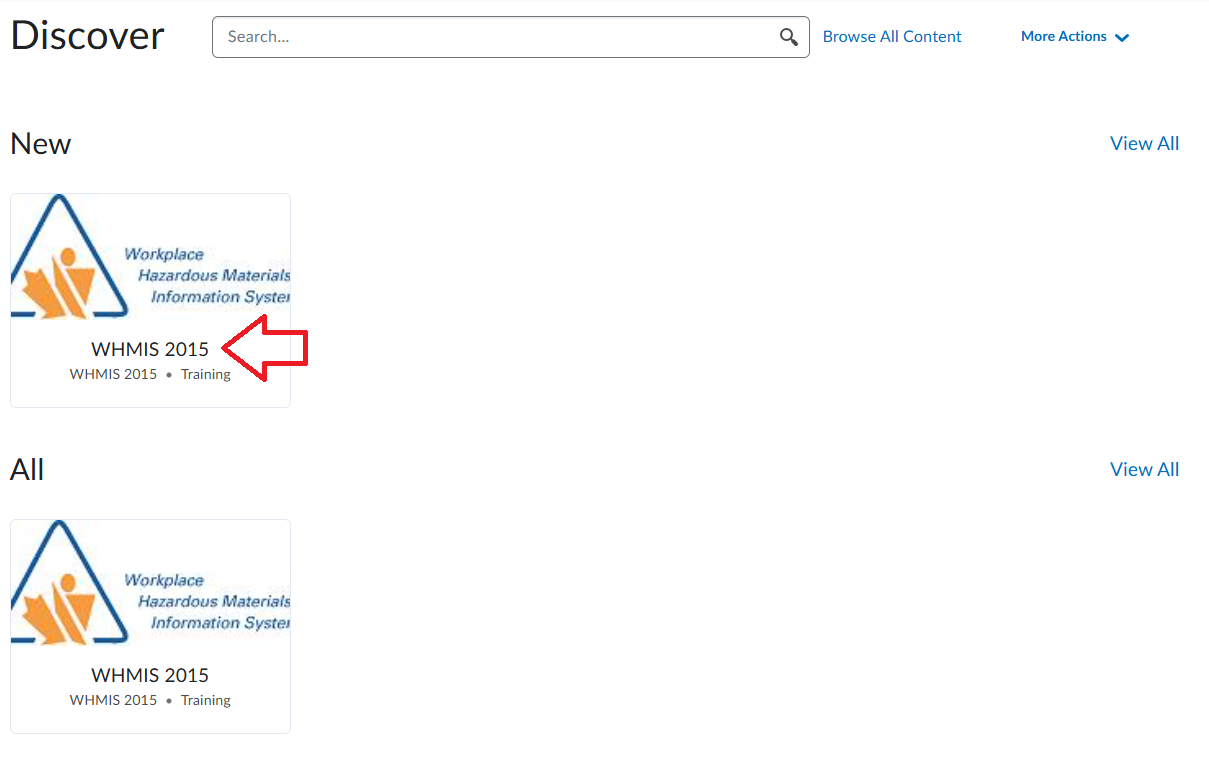
Task: Expand the More Actions dropdown
Action: (1075, 36)
